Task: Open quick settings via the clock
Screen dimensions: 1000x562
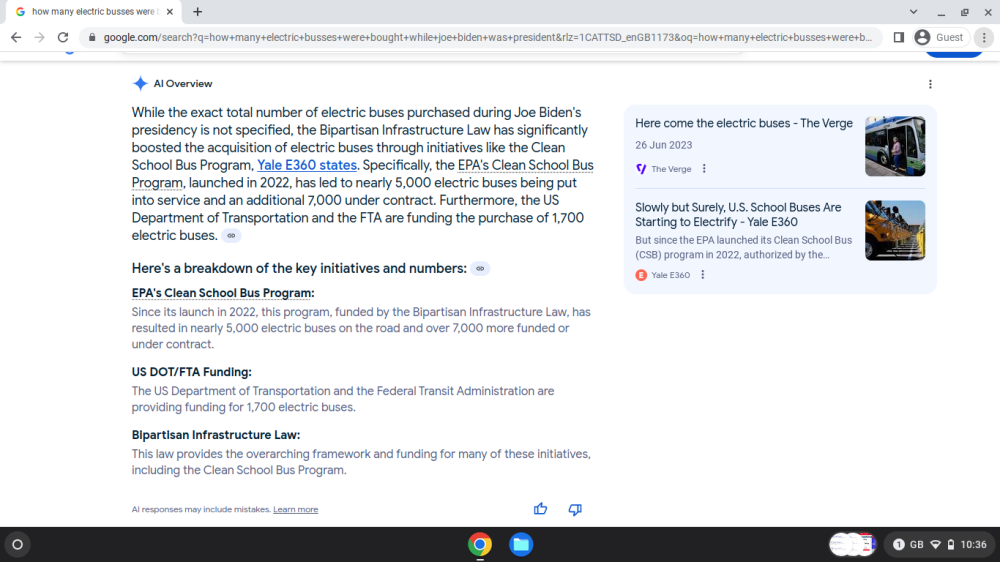Action: click(x=973, y=544)
